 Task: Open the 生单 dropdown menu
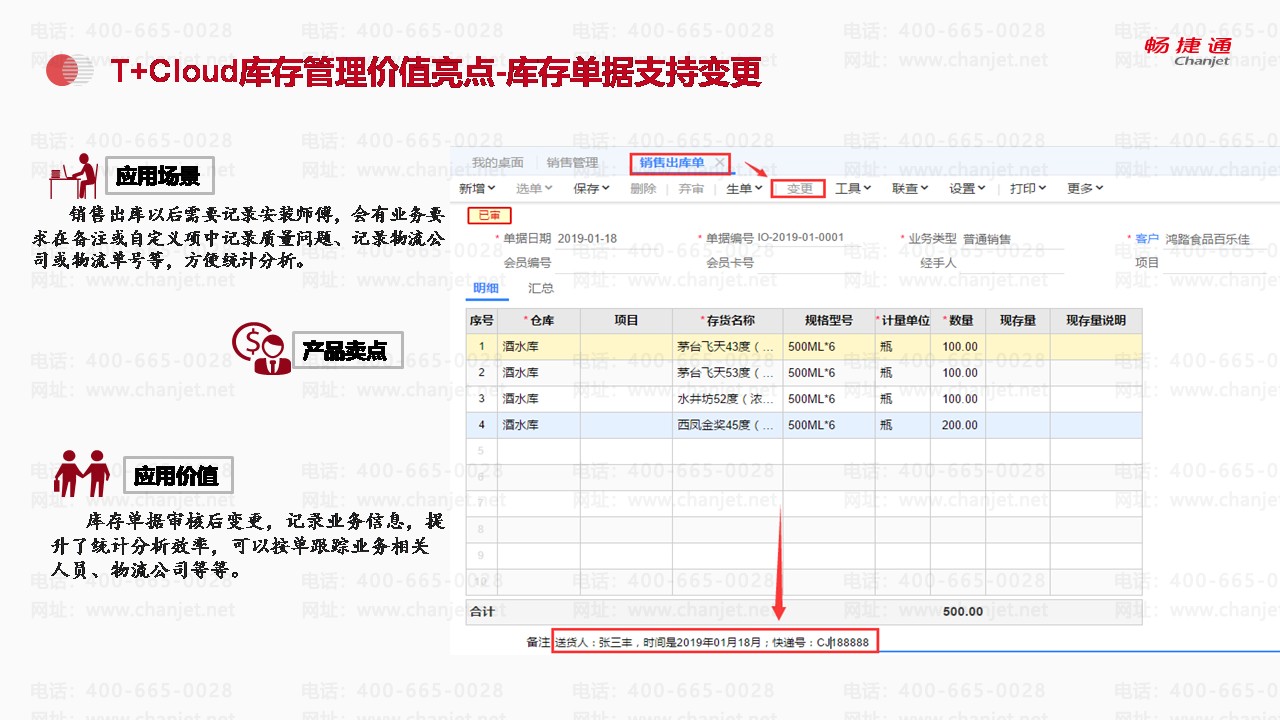(x=744, y=188)
